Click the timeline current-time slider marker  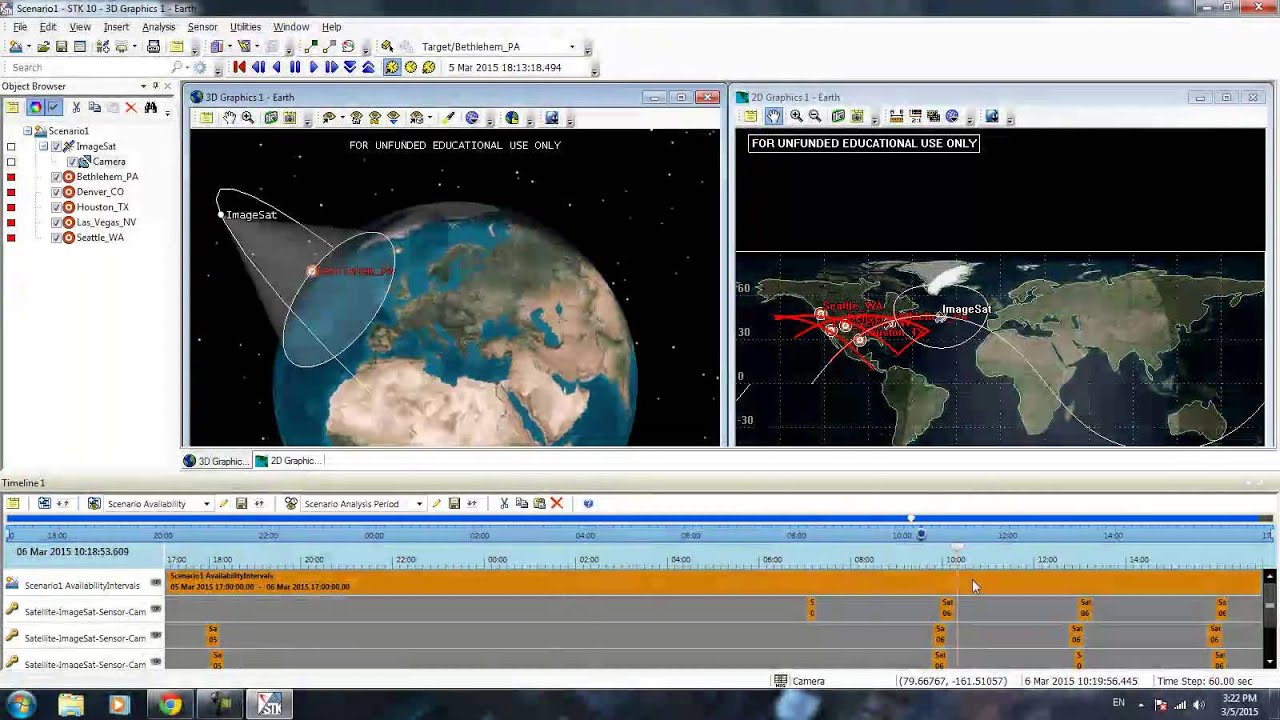point(921,535)
